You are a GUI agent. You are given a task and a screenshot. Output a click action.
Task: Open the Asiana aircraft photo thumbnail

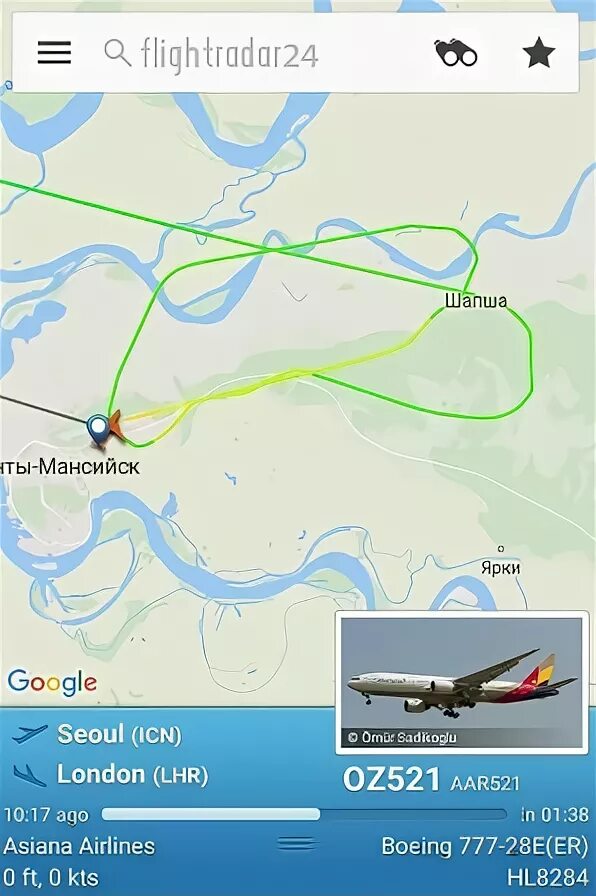[462, 682]
